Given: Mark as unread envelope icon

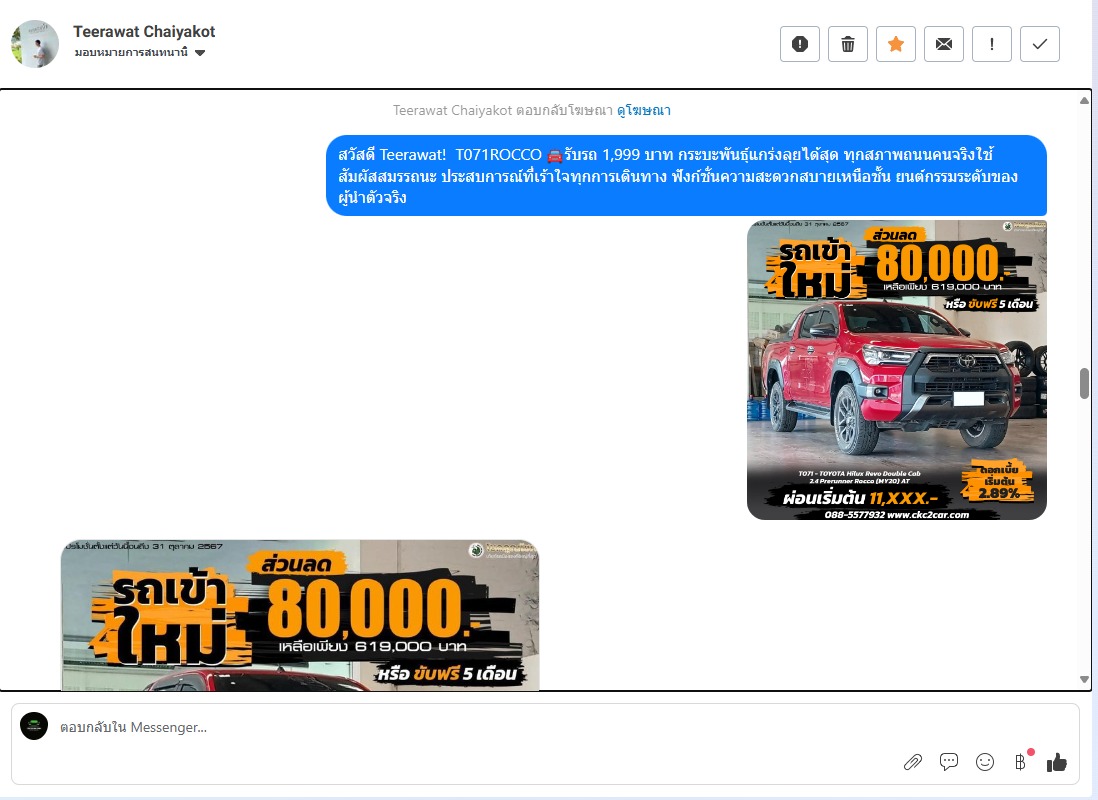Looking at the screenshot, I should (944, 44).
